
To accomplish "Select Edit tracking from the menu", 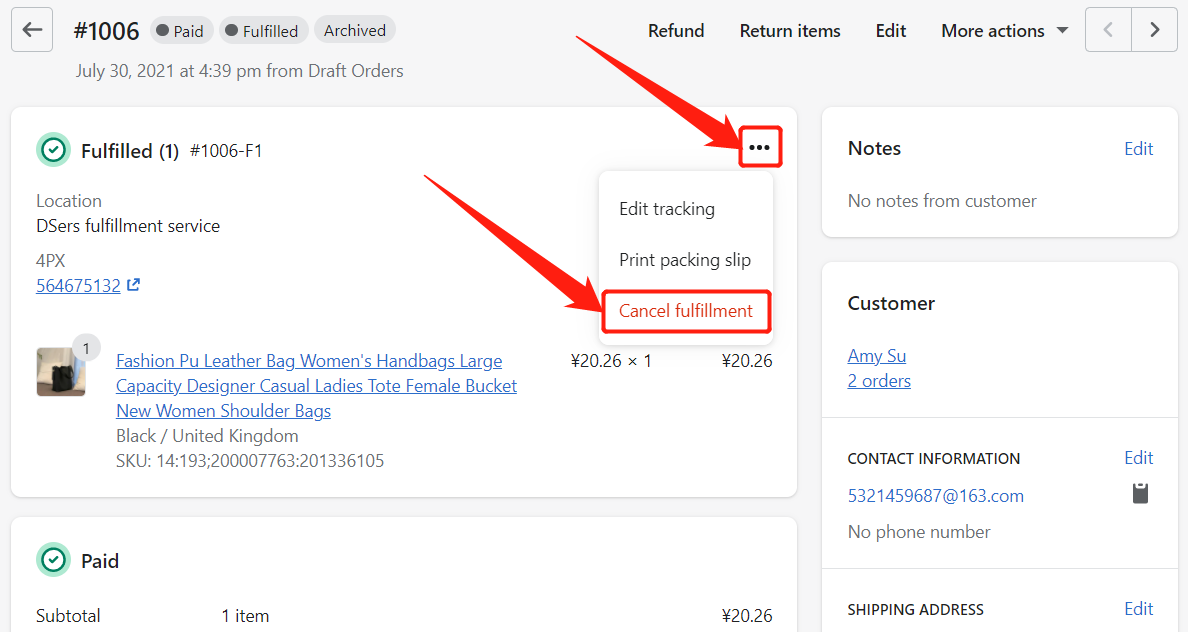I will pos(667,208).
